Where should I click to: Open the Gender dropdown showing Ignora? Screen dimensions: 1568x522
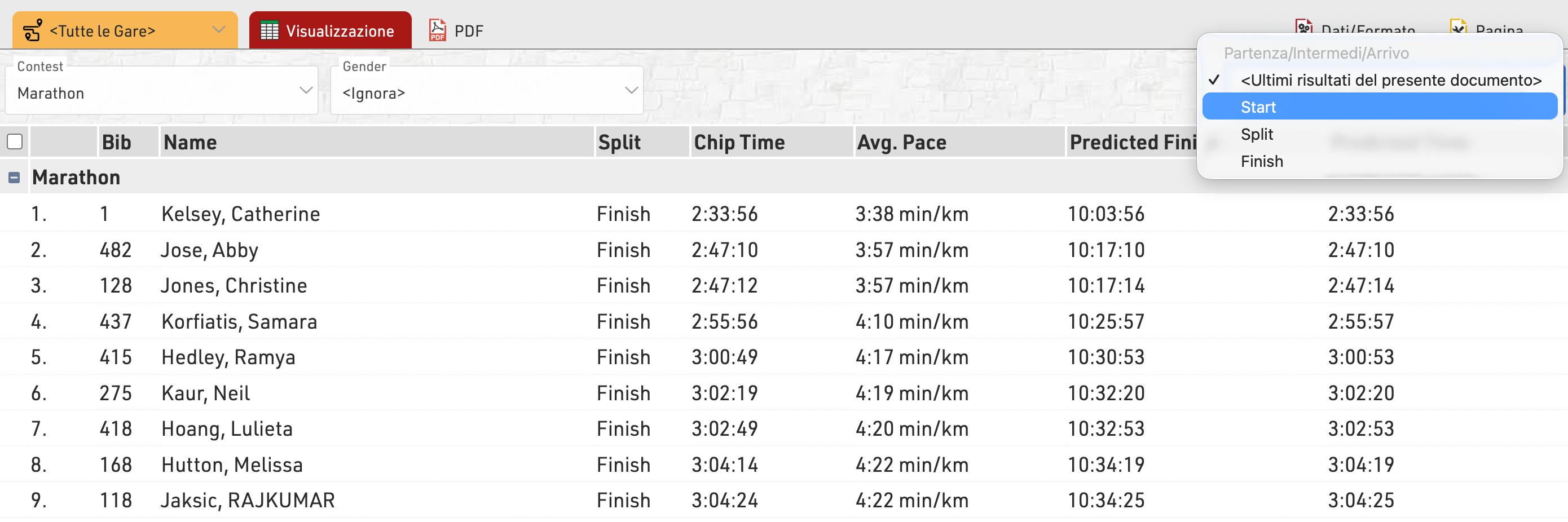(x=486, y=92)
